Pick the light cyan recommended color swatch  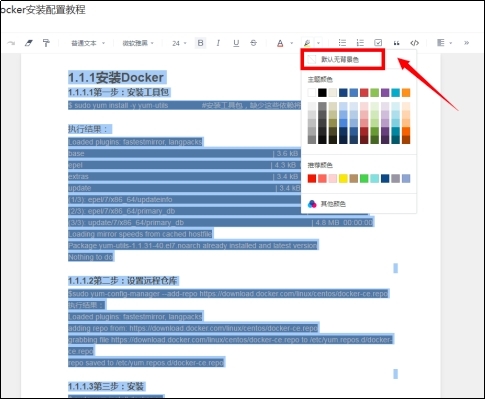375,178
